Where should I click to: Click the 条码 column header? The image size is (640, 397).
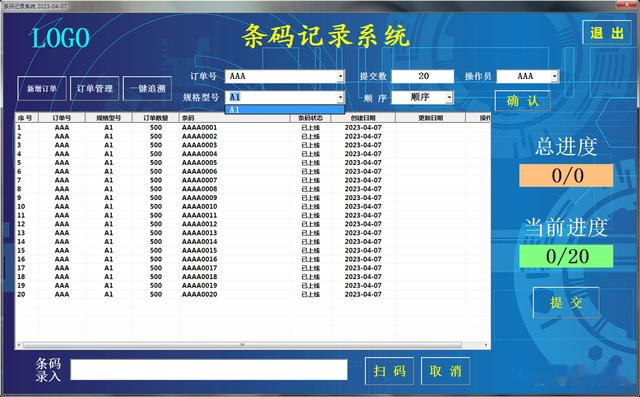point(235,118)
